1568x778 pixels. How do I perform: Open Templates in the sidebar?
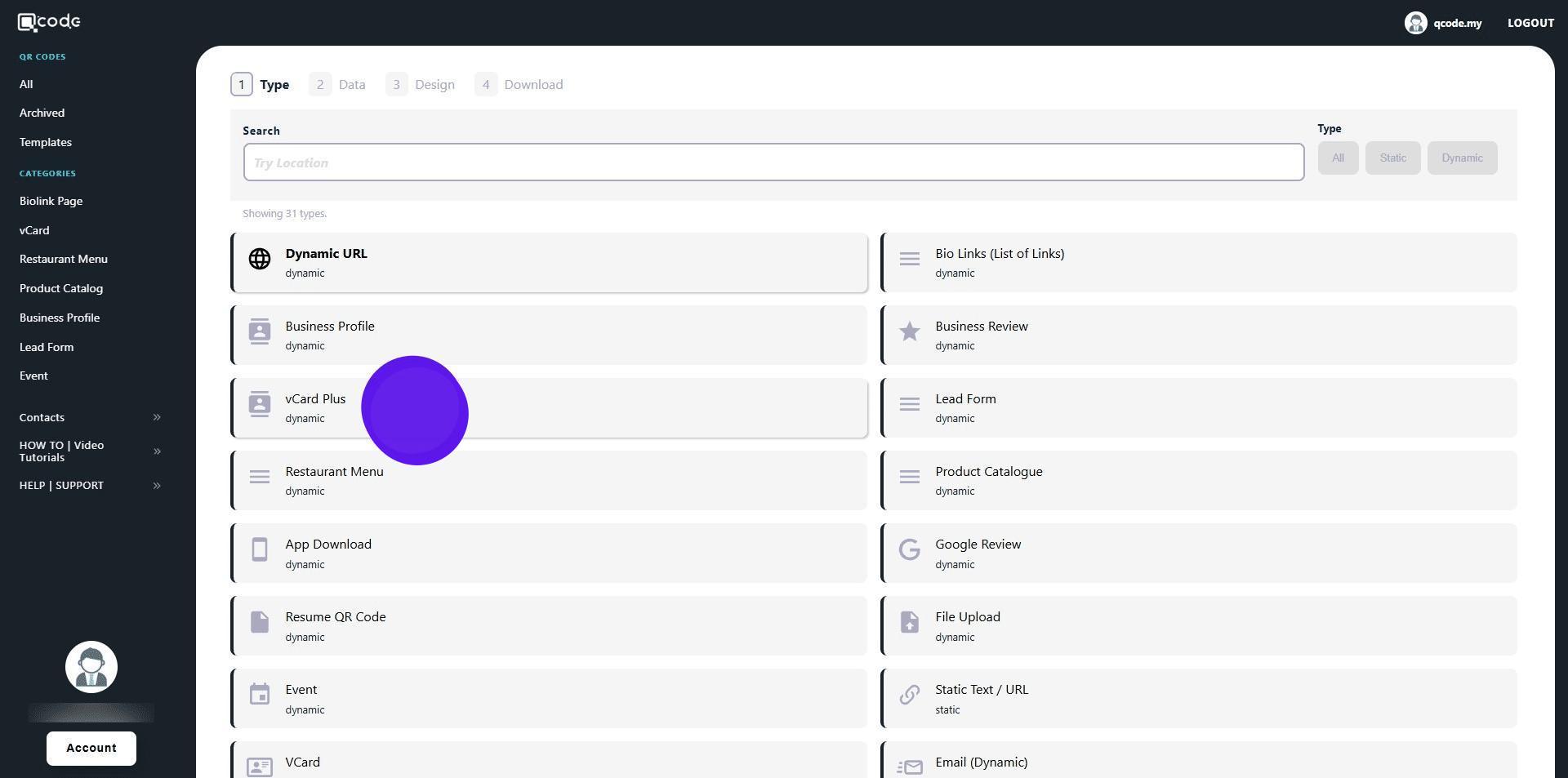pyautogui.click(x=46, y=142)
